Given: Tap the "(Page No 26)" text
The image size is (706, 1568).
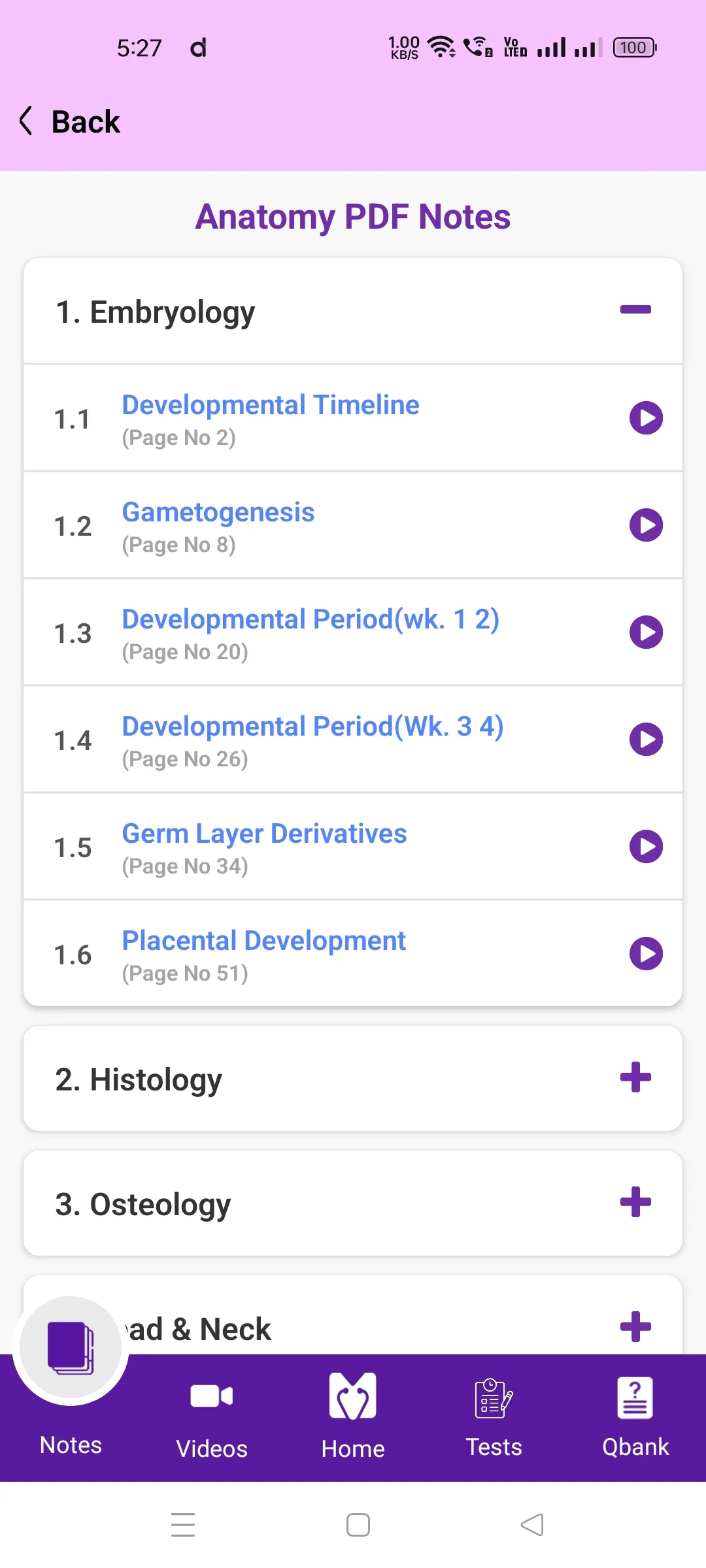Looking at the screenshot, I should [x=185, y=759].
